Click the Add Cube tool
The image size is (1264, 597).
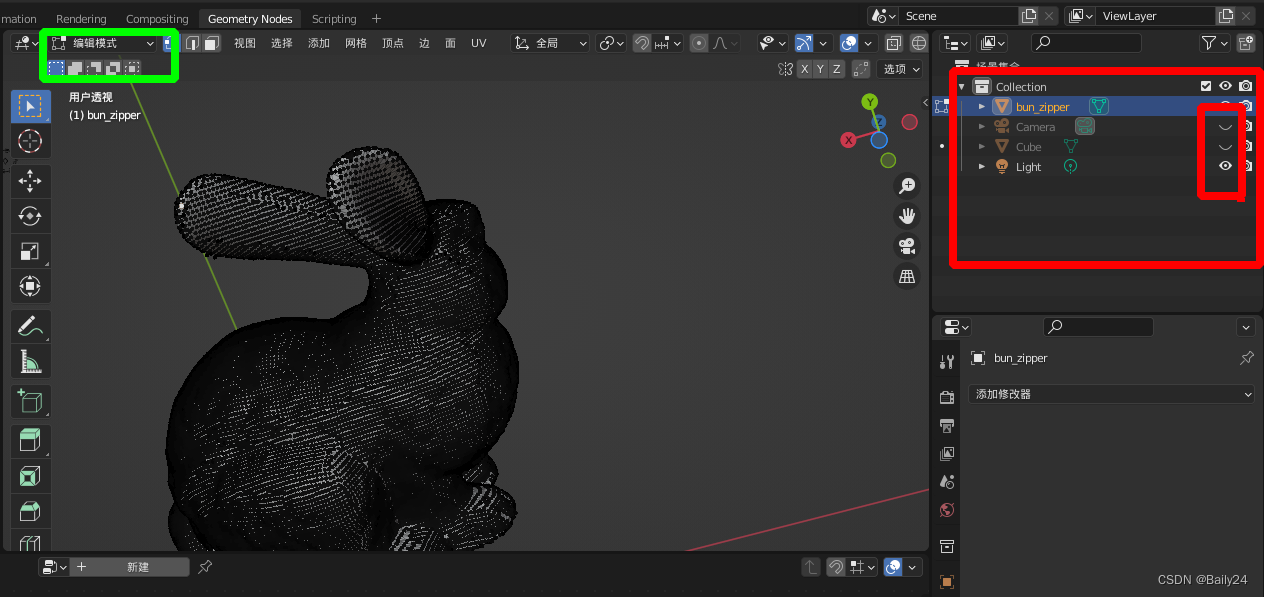coord(30,402)
